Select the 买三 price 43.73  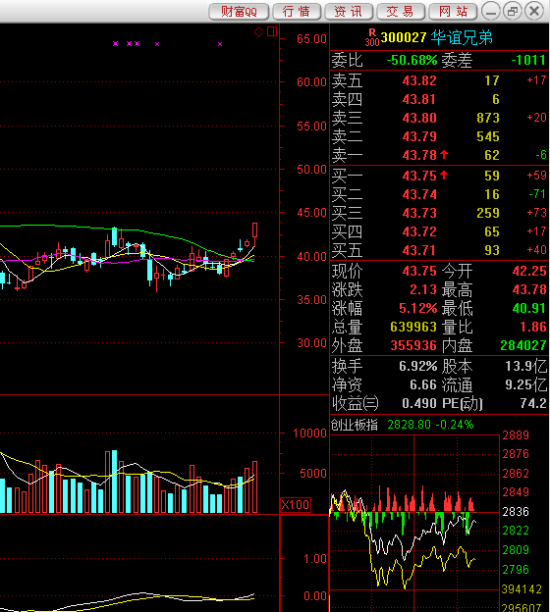pyautogui.click(x=420, y=213)
